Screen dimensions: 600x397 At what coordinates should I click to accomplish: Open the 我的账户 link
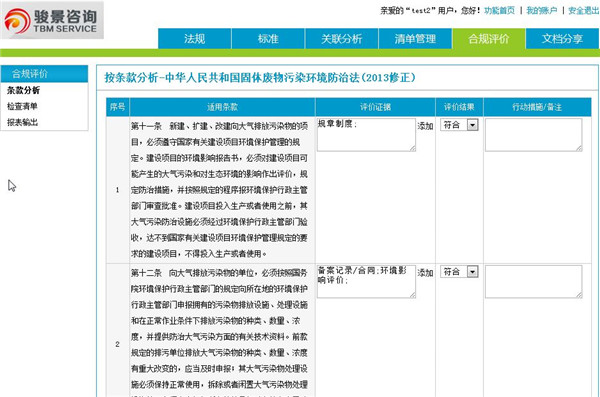pos(541,11)
